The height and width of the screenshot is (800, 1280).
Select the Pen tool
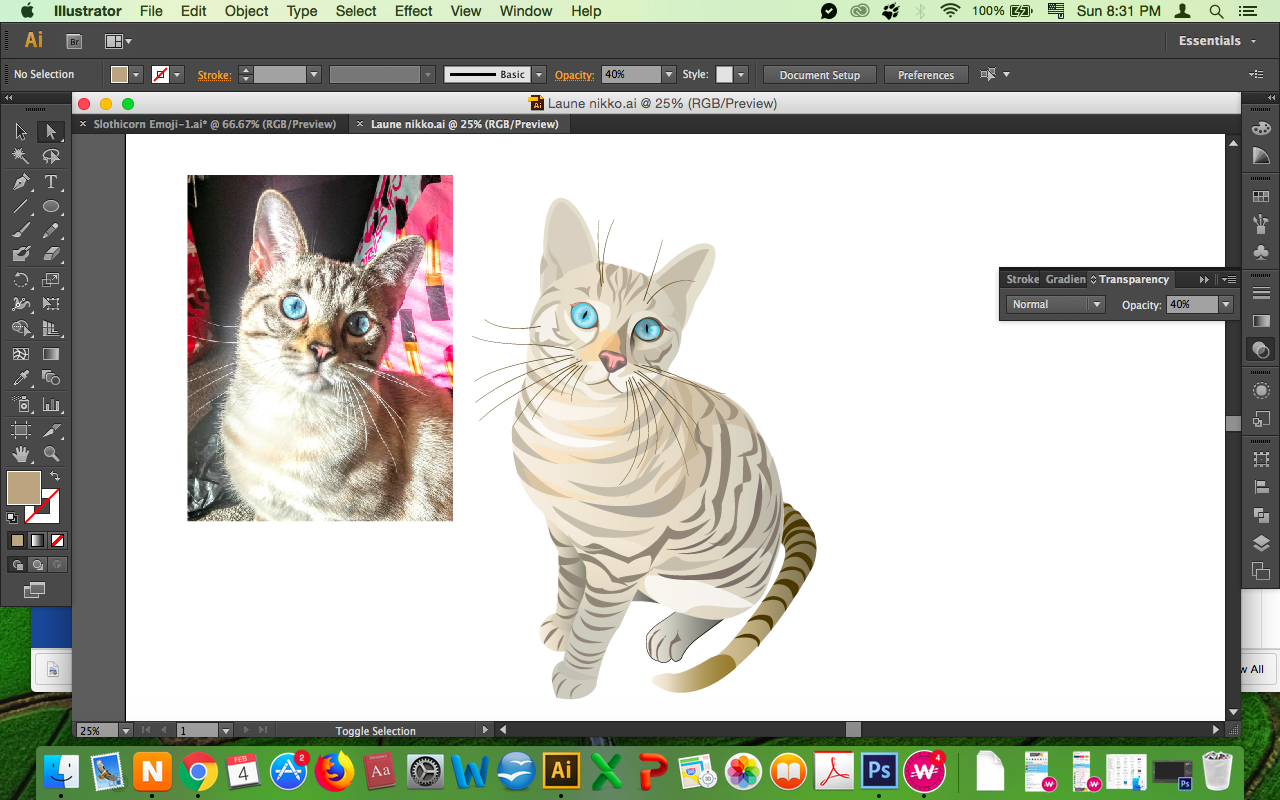(21, 182)
